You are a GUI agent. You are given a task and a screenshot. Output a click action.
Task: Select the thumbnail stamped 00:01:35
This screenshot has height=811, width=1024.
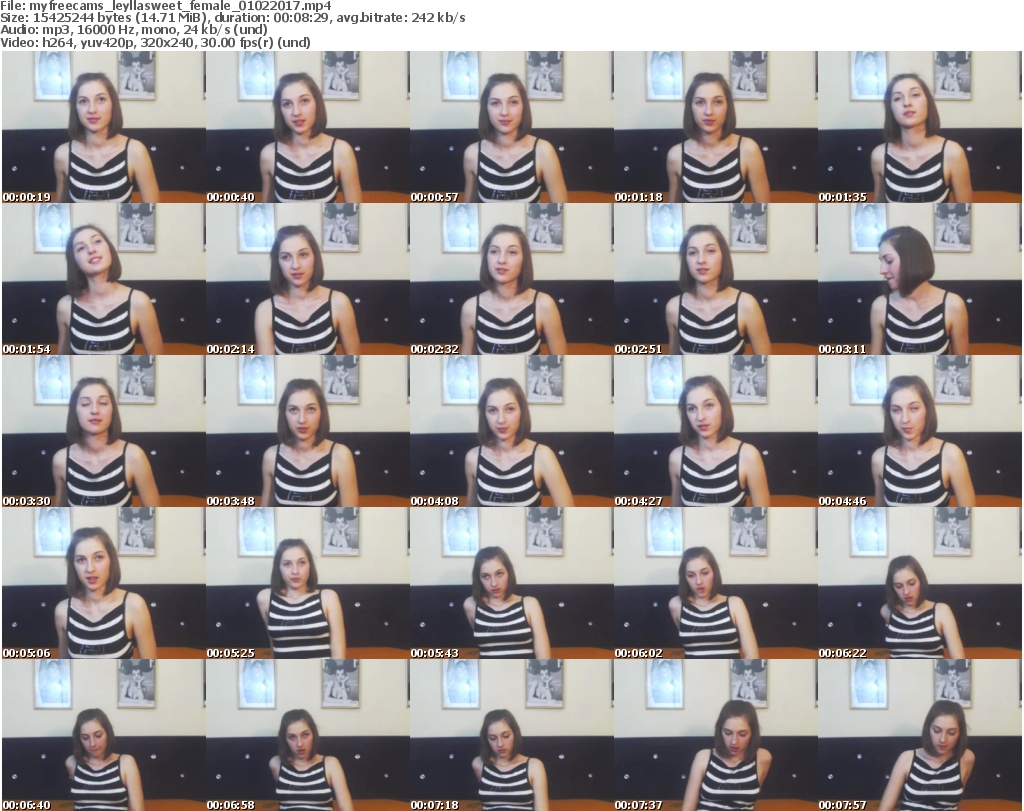pos(920,127)
